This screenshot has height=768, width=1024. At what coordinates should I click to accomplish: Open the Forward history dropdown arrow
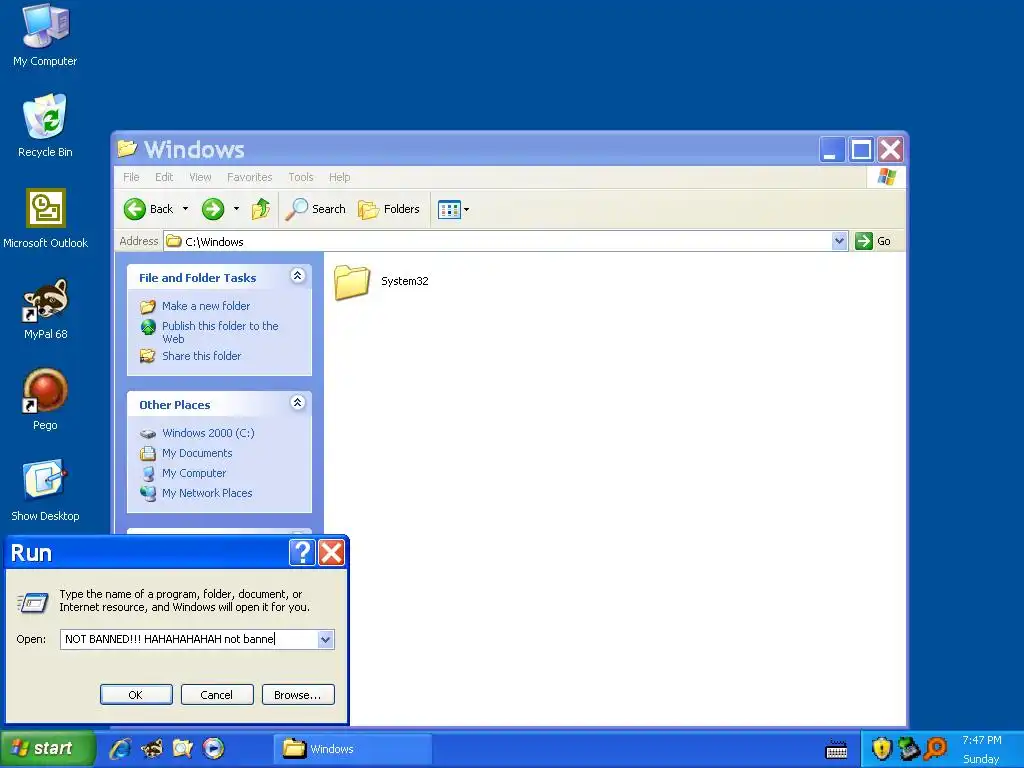(236, 209)
